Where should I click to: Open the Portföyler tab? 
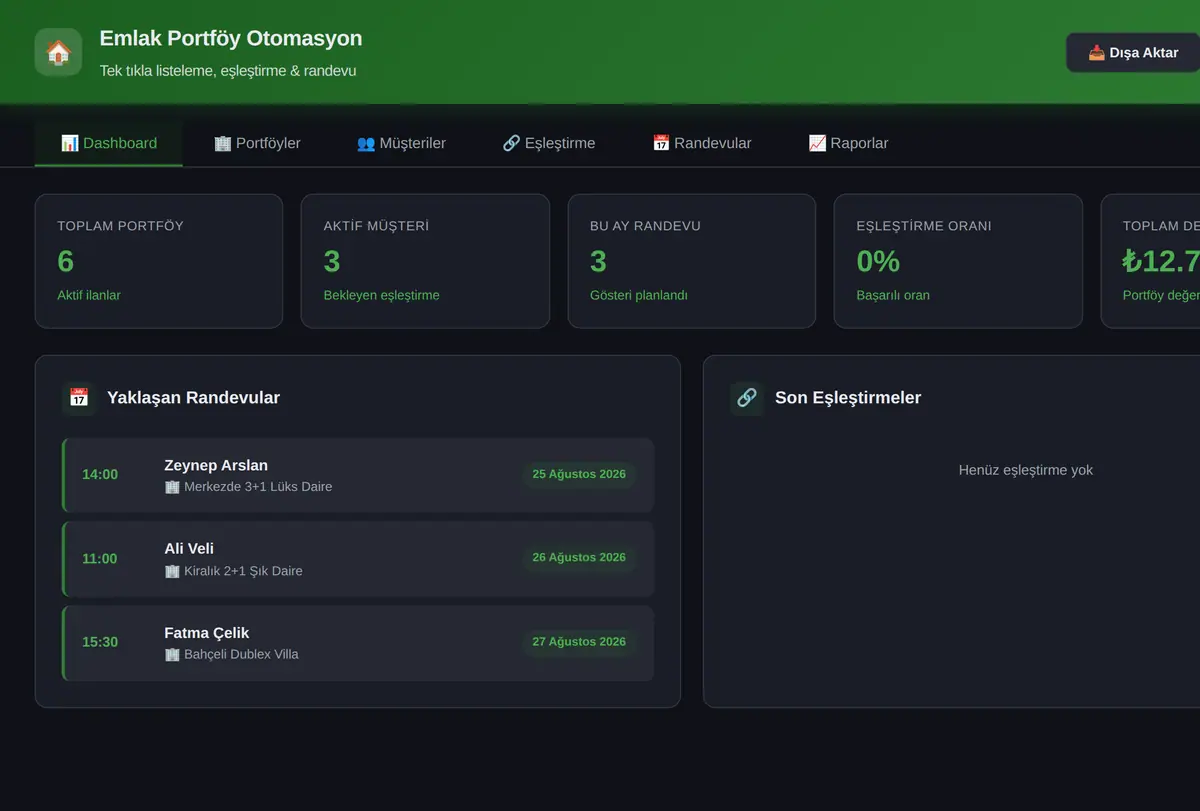click(x=257, y=143)
